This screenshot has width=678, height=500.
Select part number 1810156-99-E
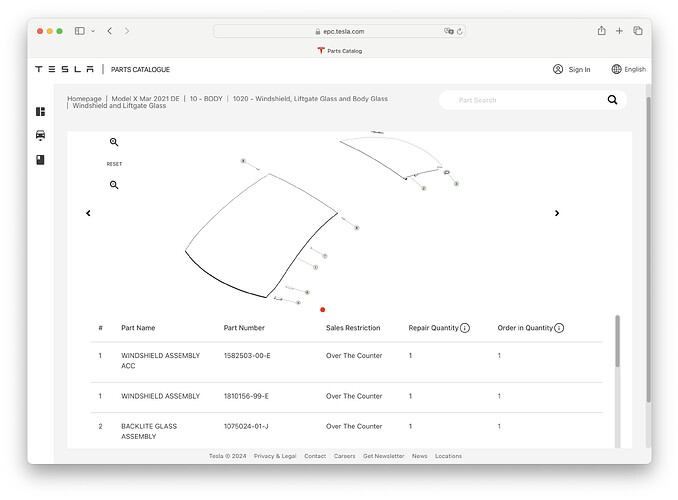(x=246, y=396)
